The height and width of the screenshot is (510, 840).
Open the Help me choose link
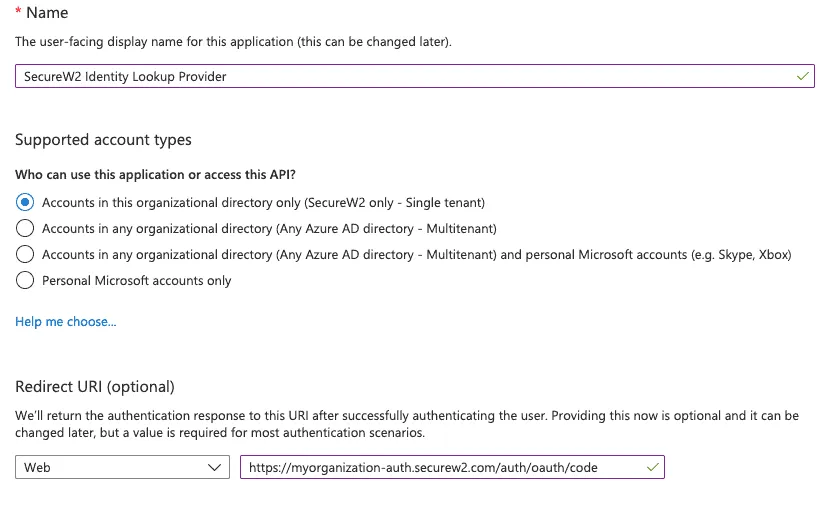point(66,322)
